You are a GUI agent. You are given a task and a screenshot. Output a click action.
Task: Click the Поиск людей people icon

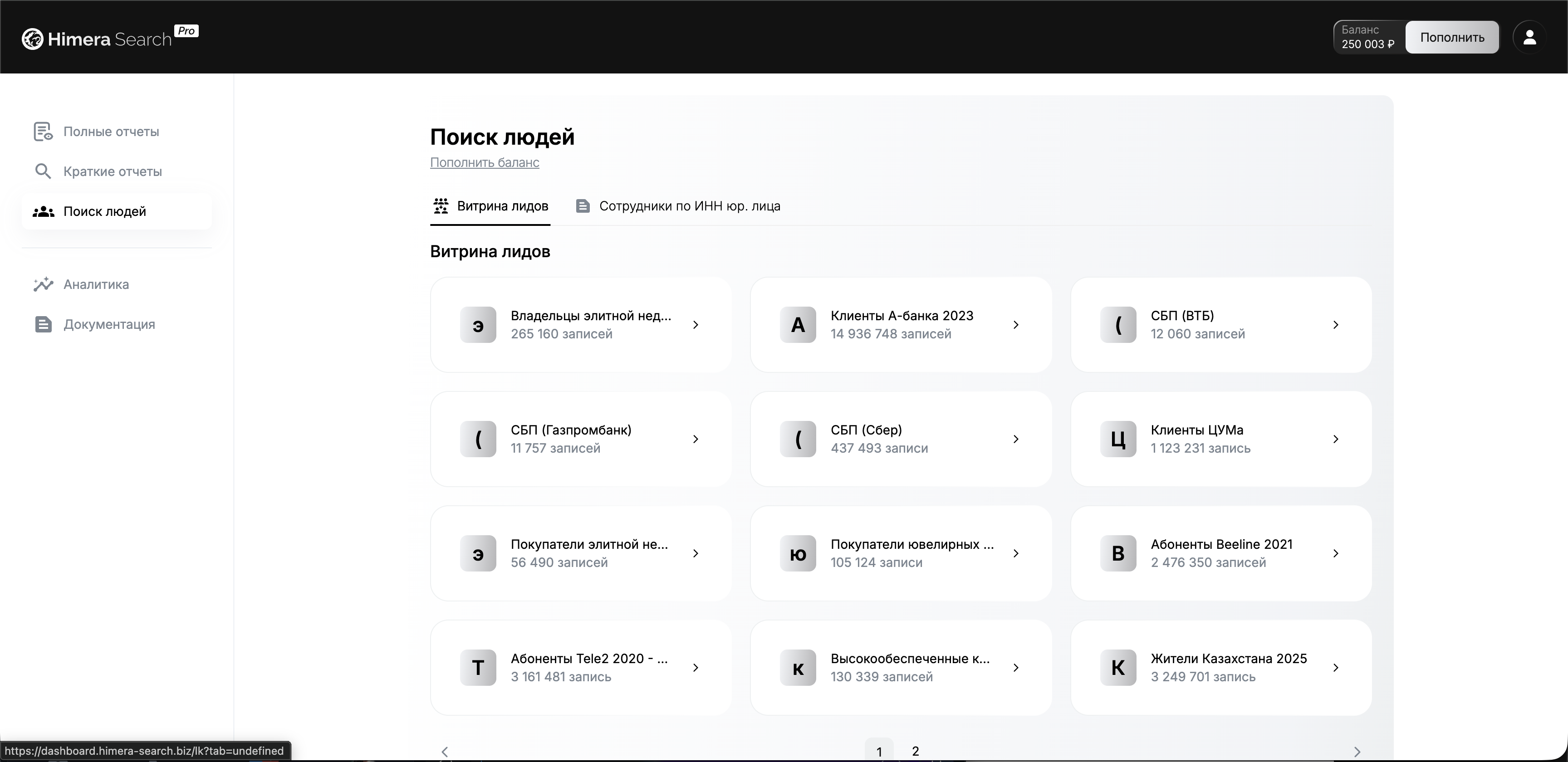(43, 211)
